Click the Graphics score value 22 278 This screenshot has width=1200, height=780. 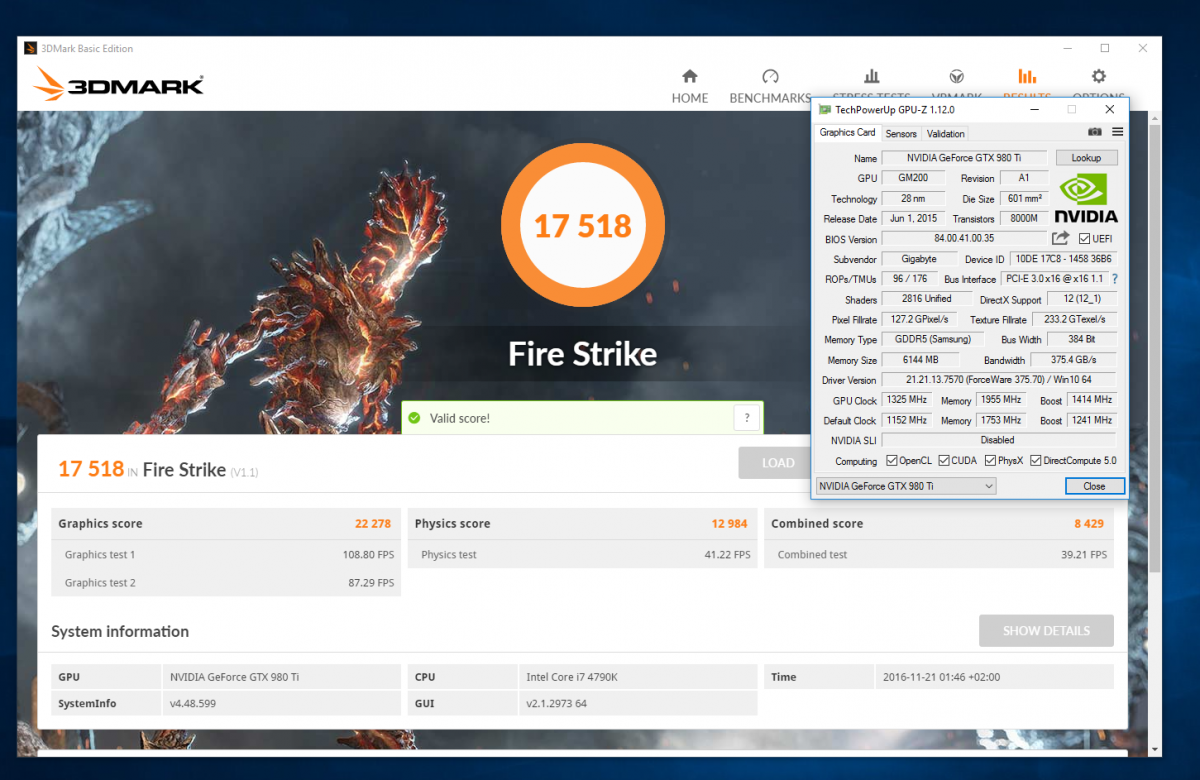373,523
